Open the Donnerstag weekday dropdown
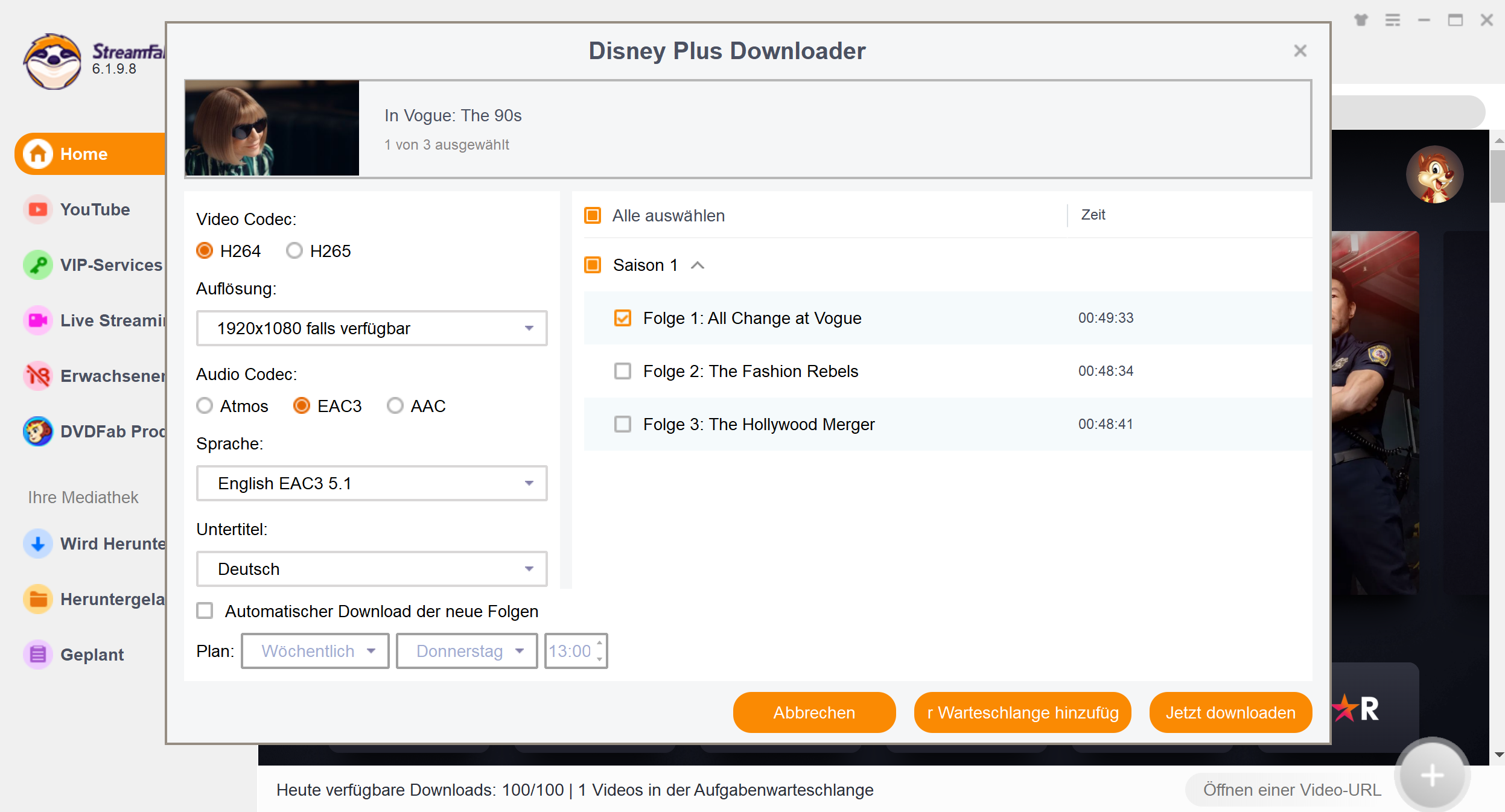Screen dimensions: 1505x812 [x=466, y=651]
